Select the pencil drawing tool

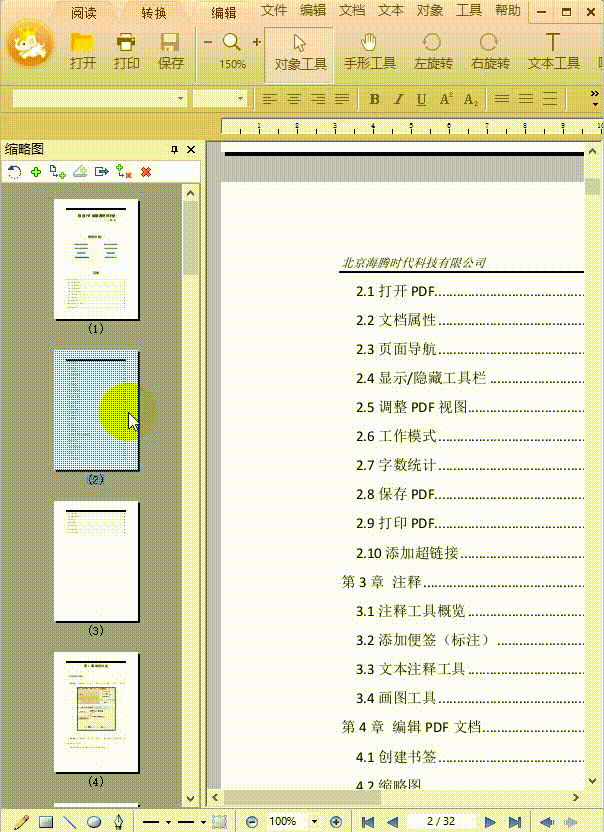click(x=21, y=822)
